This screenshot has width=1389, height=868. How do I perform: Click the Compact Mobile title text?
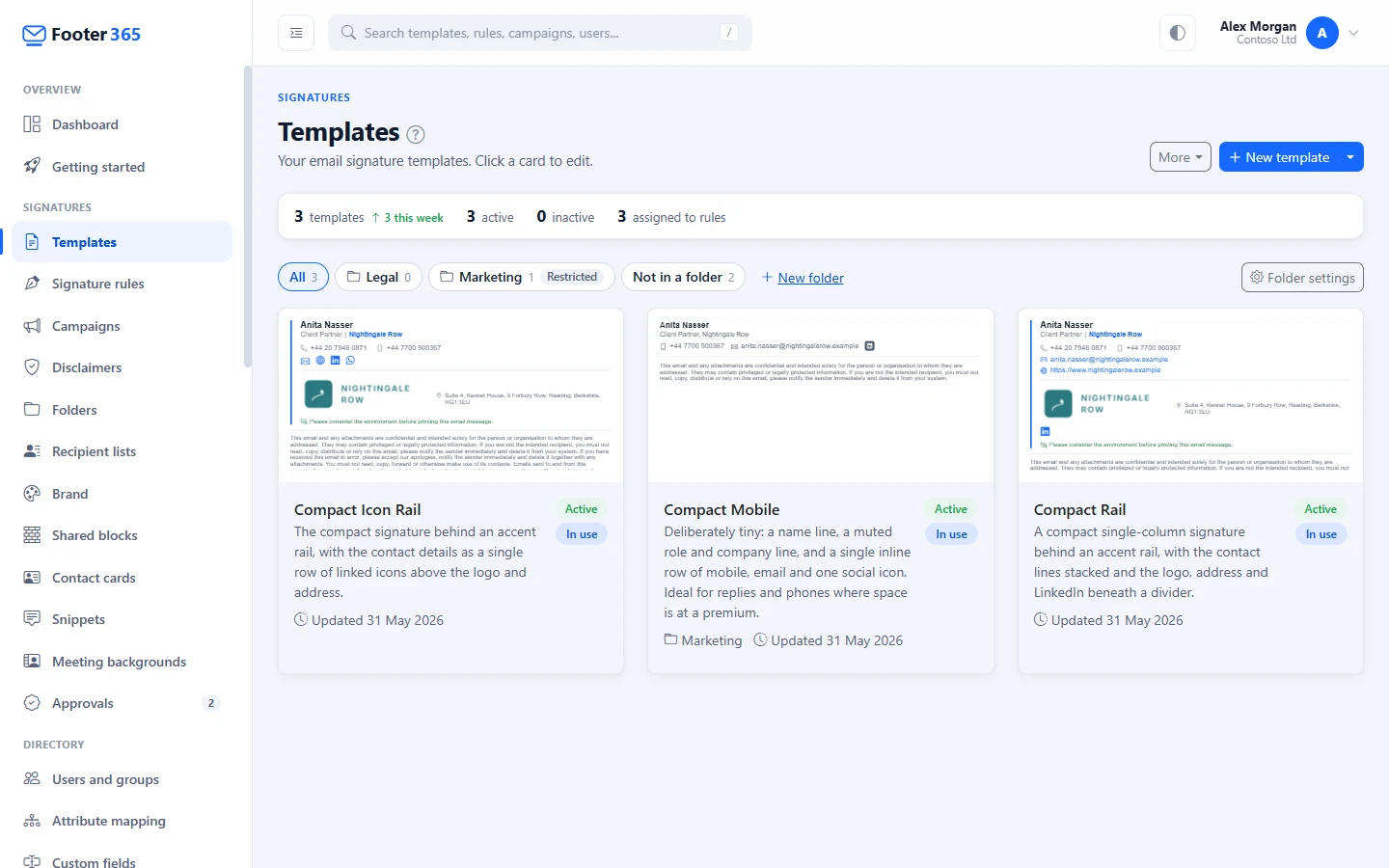(x=722, y=509)
